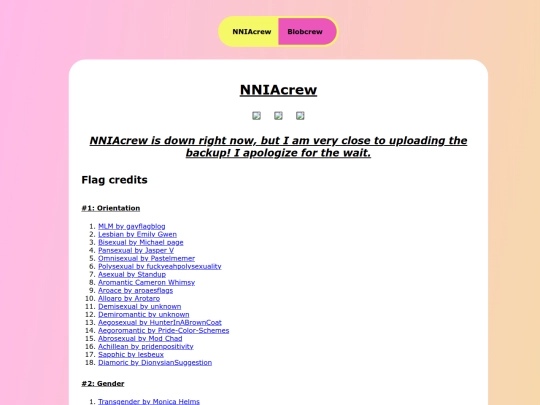Open the Omnisexual by Pastelmemer link
This screenshot has width=540, height=405.
[x=146, y=258]
